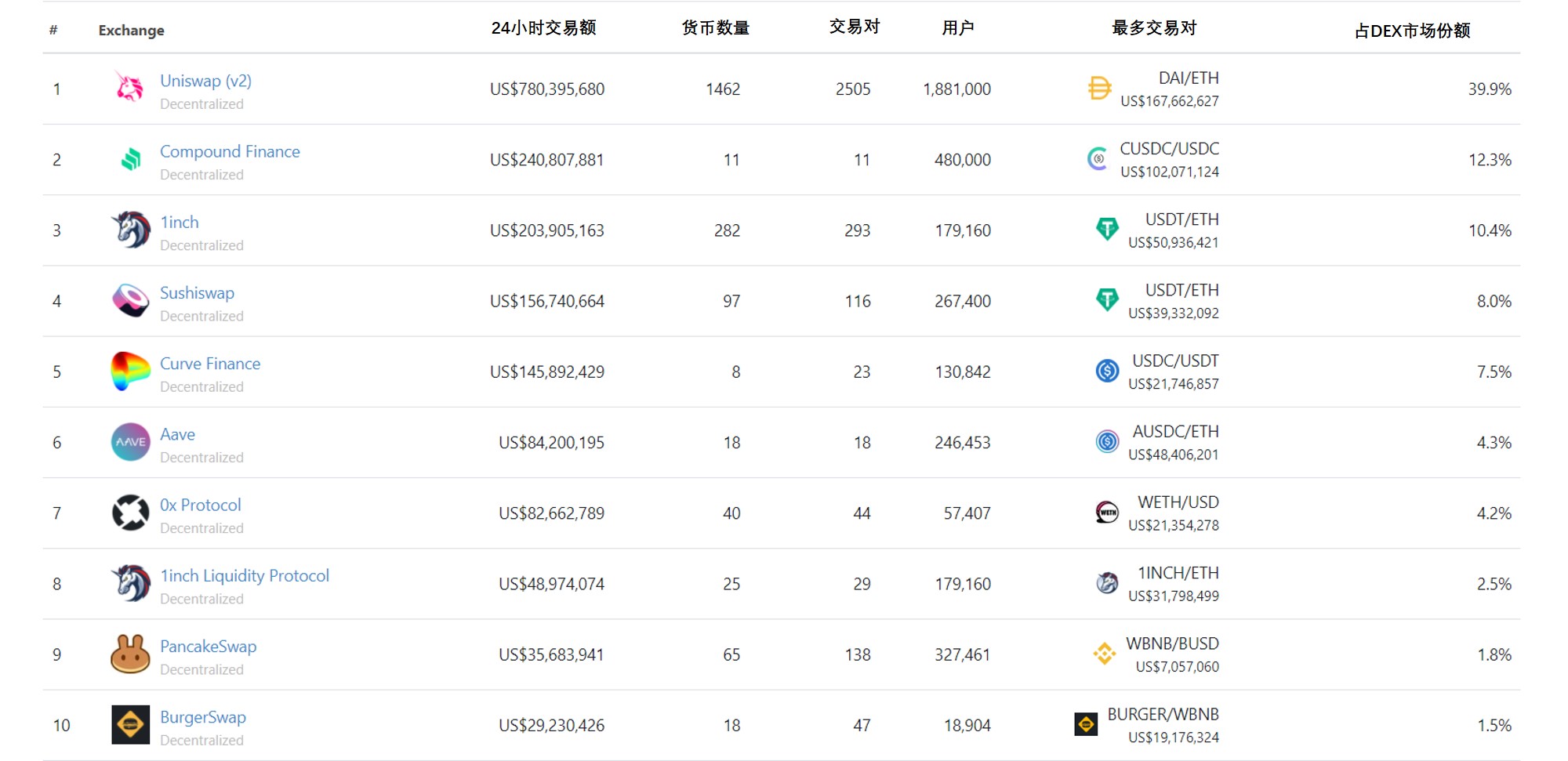
Task: Click the AUSDC/ETH trading pair
Action: point(1175,432)
